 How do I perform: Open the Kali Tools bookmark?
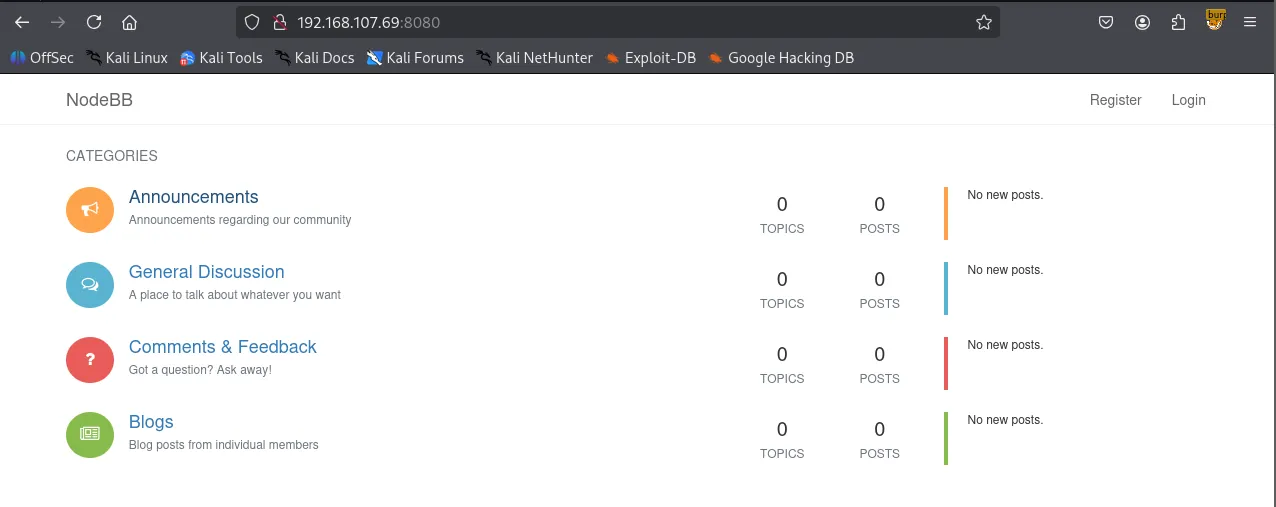(x=221, y=58)
